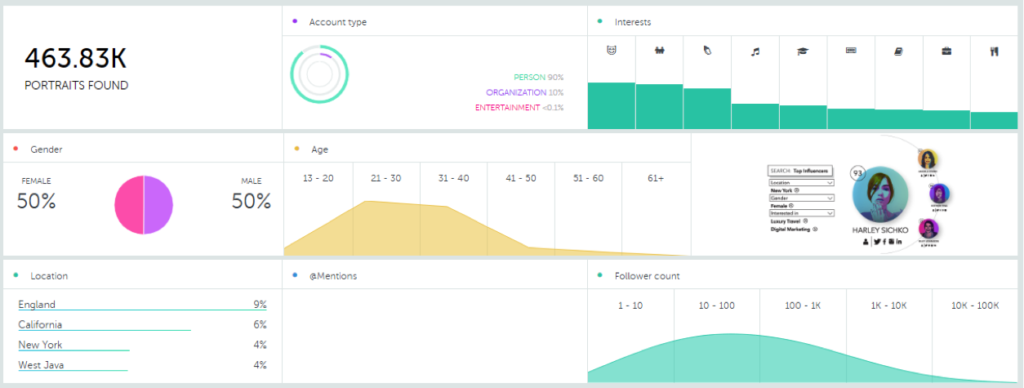Click the Gender panel title

coord(46,149)
